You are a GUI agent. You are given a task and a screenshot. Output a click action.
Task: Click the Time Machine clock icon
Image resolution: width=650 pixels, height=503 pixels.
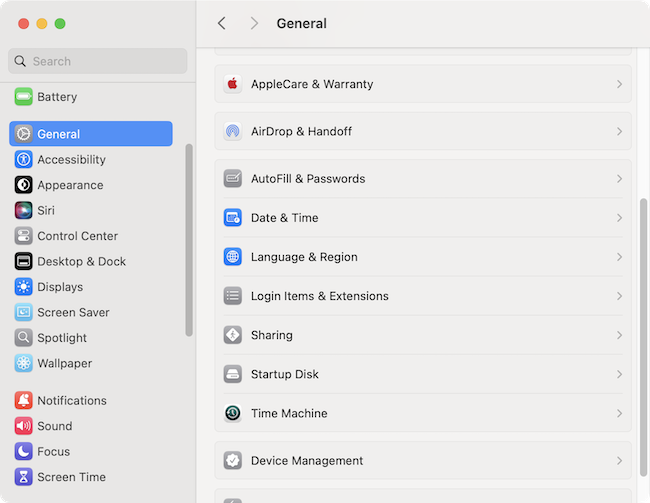(x=233, y=413)
